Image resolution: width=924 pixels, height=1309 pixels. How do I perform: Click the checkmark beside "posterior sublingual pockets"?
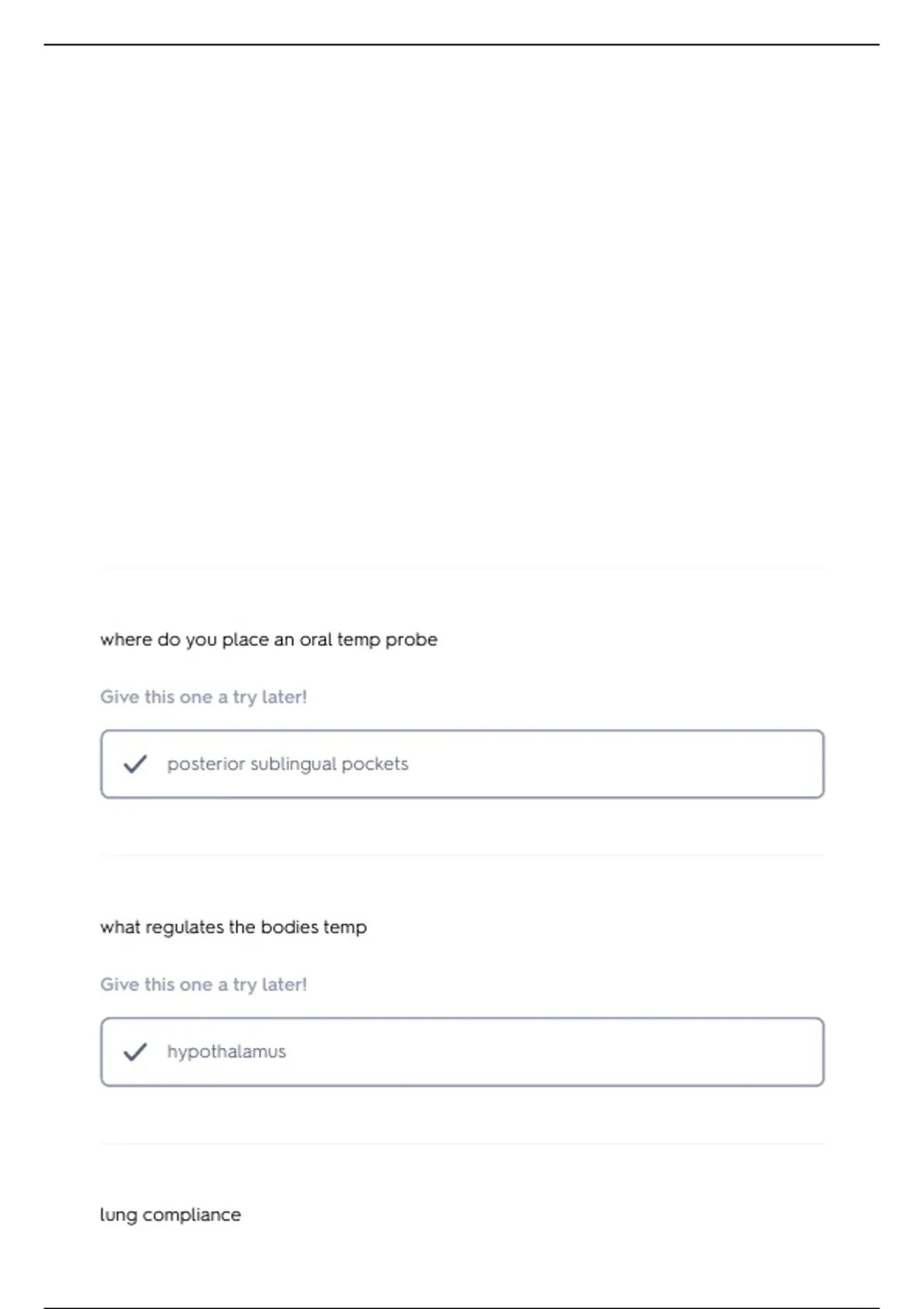point(135,764)
